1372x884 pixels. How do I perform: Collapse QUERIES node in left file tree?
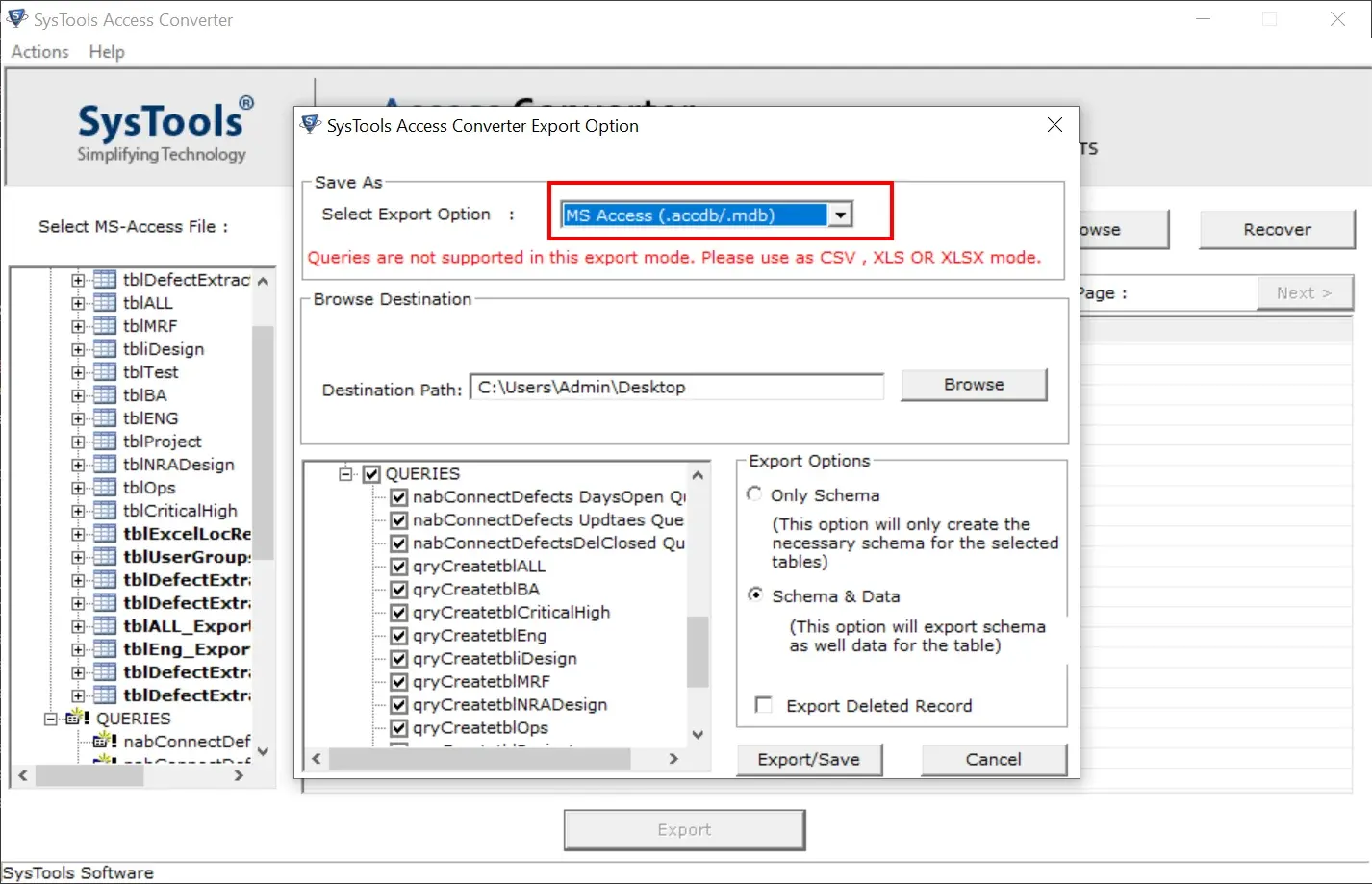(x=51, y=719)
